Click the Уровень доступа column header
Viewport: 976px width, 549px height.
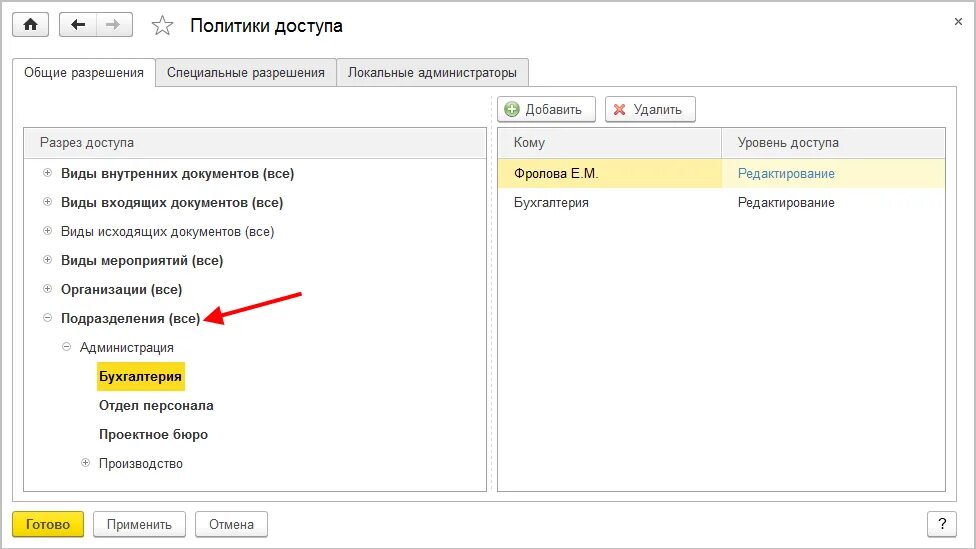[833, 143]
